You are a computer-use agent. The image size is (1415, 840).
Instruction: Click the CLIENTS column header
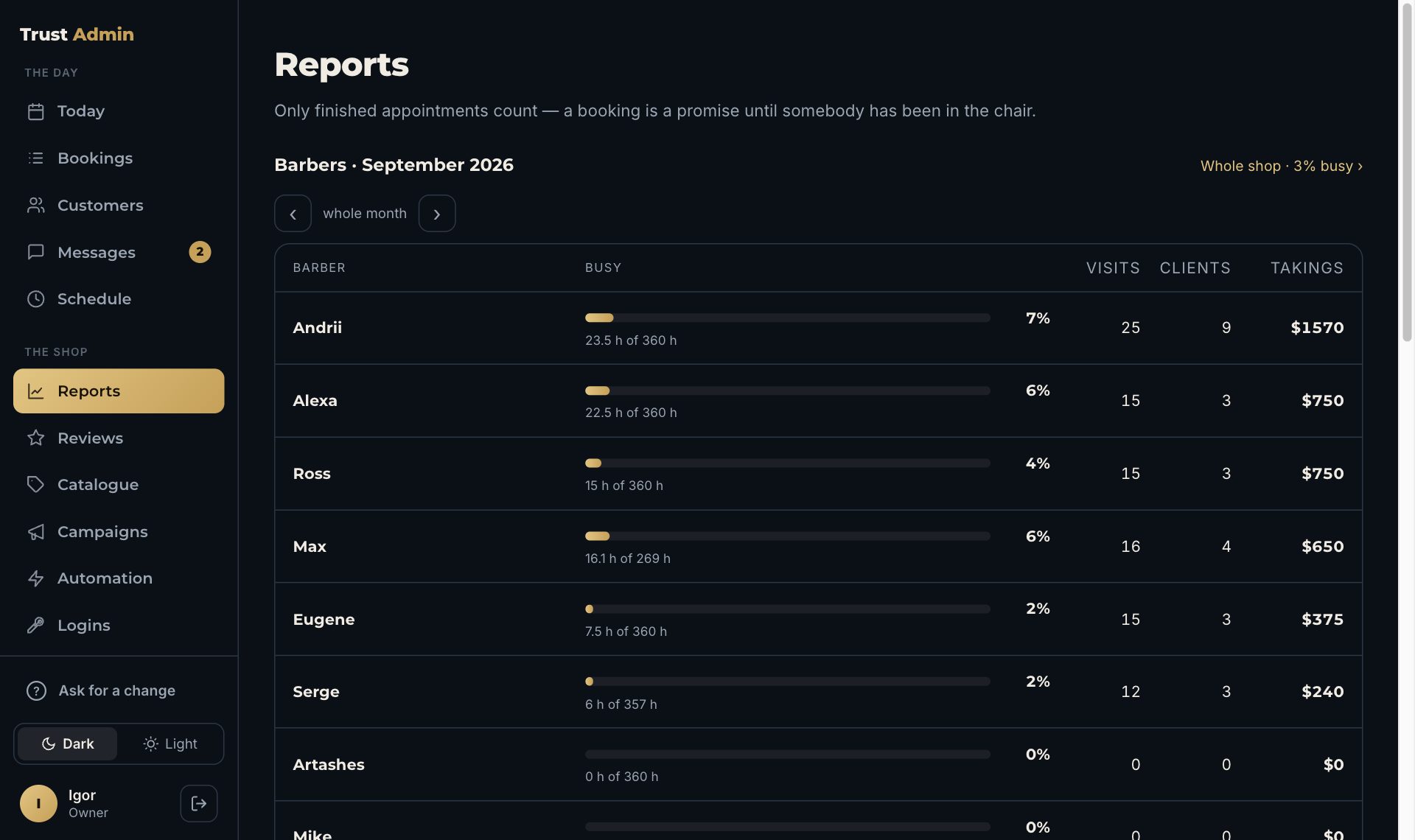[x=1195, y=268]
